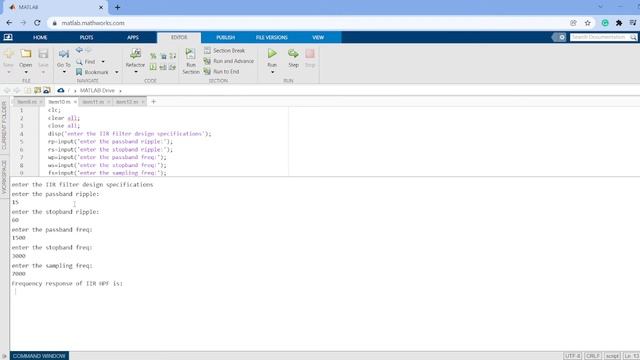Click the 'clear all;' line in editor
Viewport: 640px width, 360px height.
64,118
